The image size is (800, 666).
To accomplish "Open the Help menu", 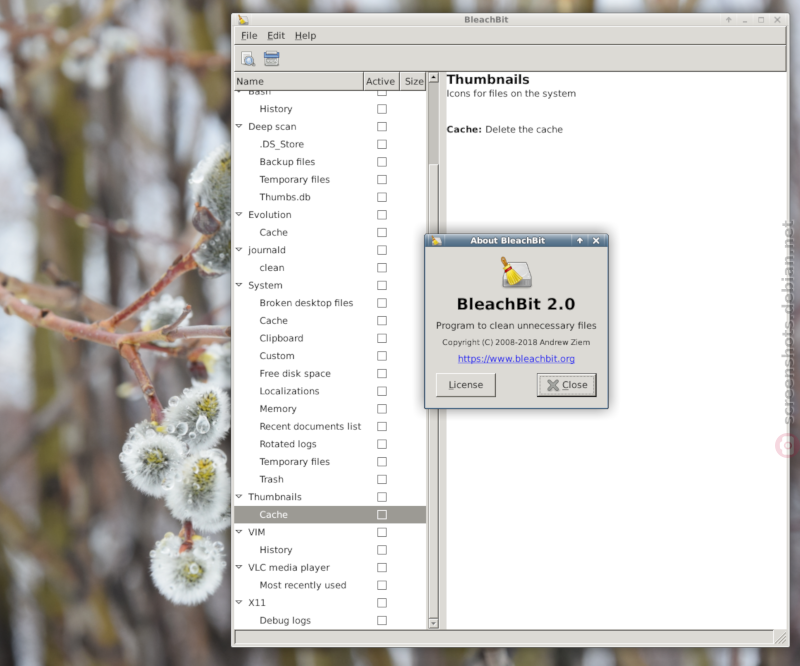I will pyautogui.click(x=305, y=36).
